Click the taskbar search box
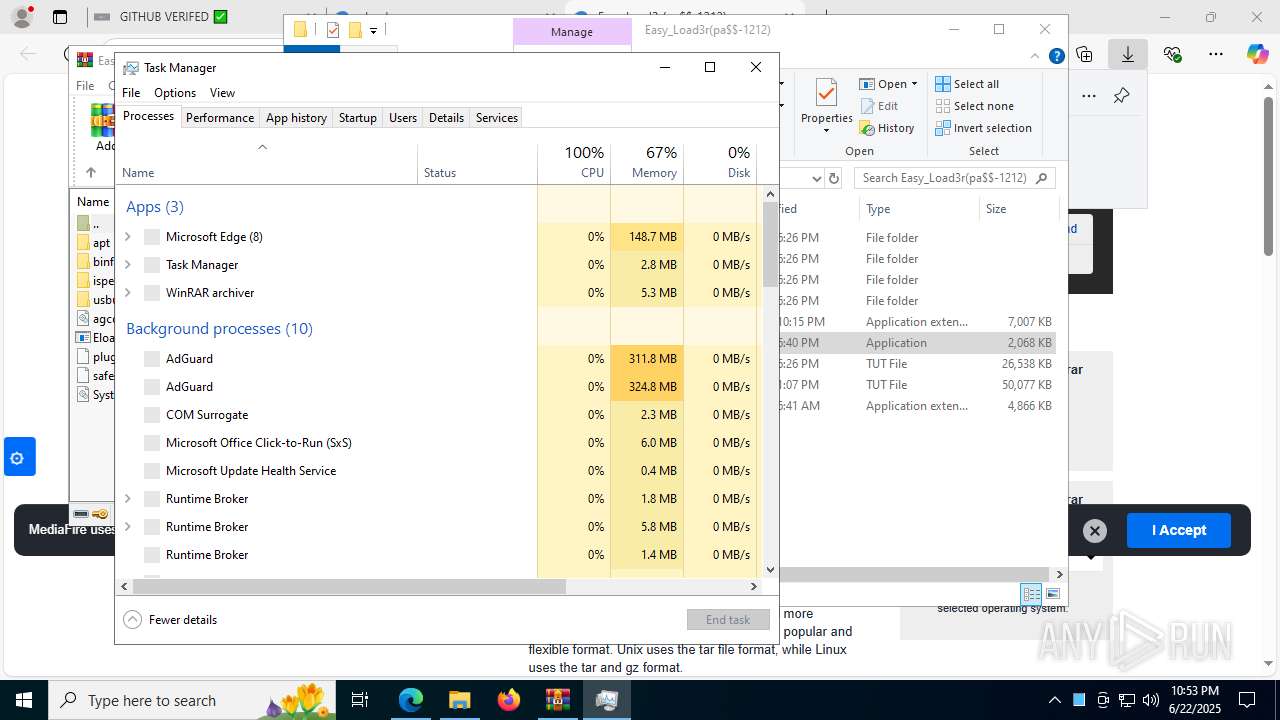The height and width of the screenshot is (720, 1280). coord(192,700)
